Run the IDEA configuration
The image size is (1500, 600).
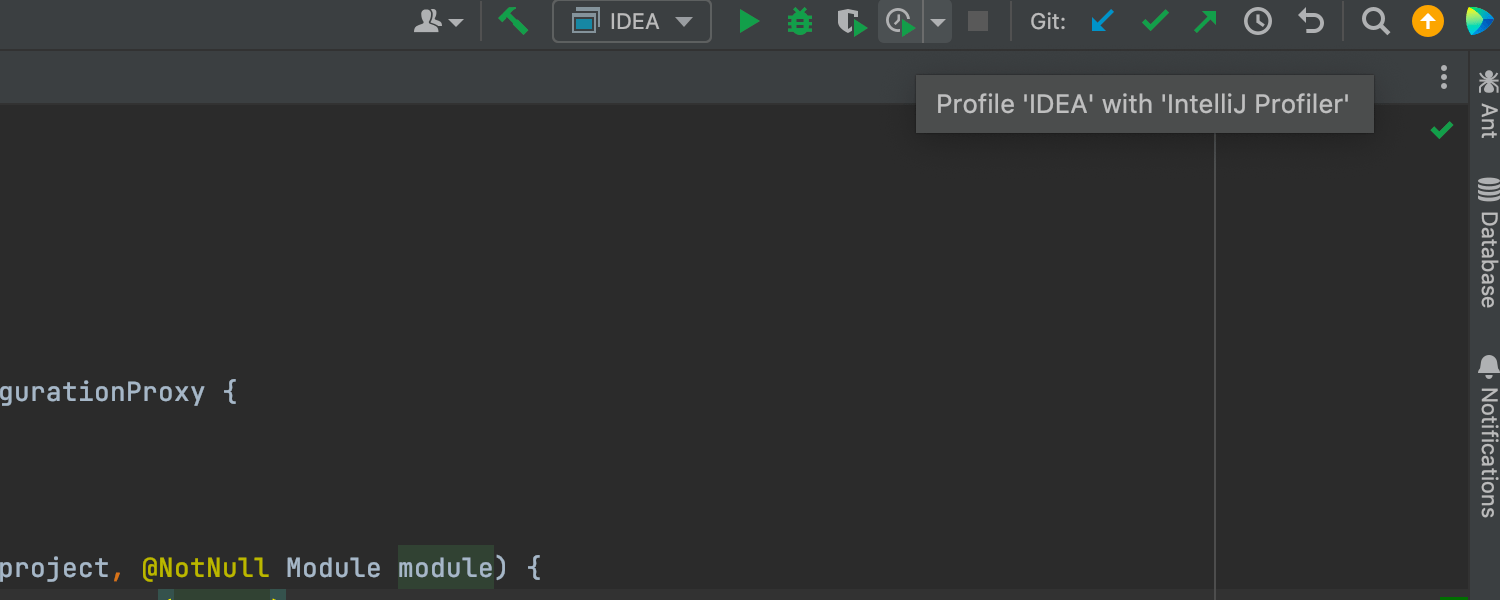tap(748, 21)
